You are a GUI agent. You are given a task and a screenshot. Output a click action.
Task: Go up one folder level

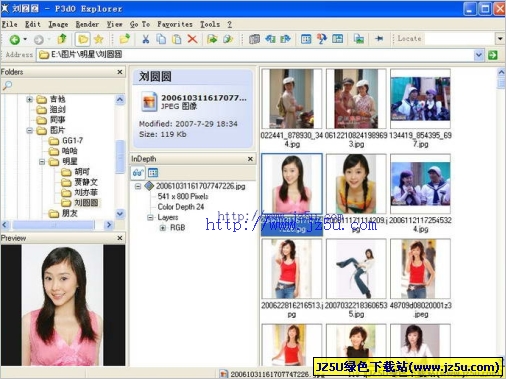tap(62, 39)
